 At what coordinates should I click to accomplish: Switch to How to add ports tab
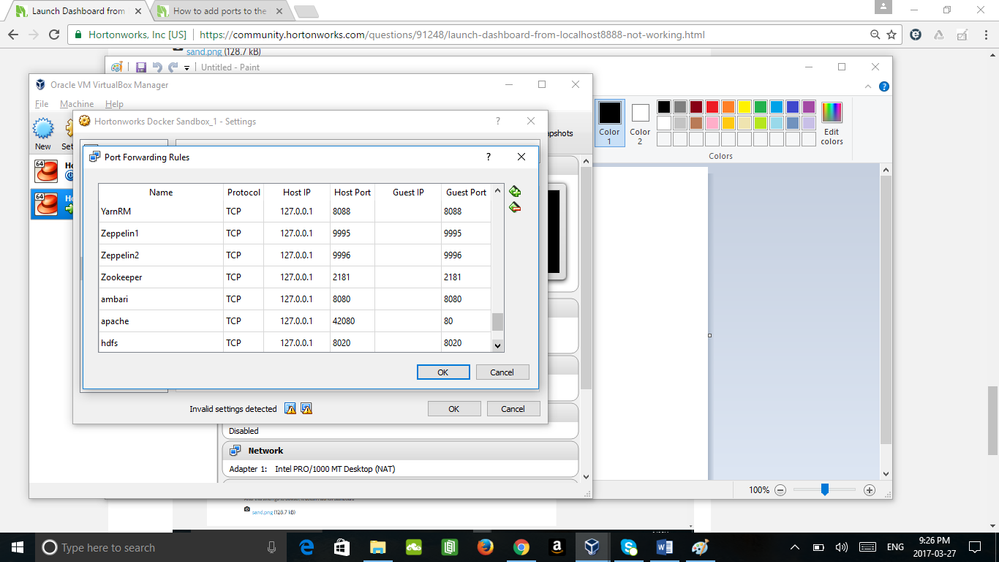[220, 11]
